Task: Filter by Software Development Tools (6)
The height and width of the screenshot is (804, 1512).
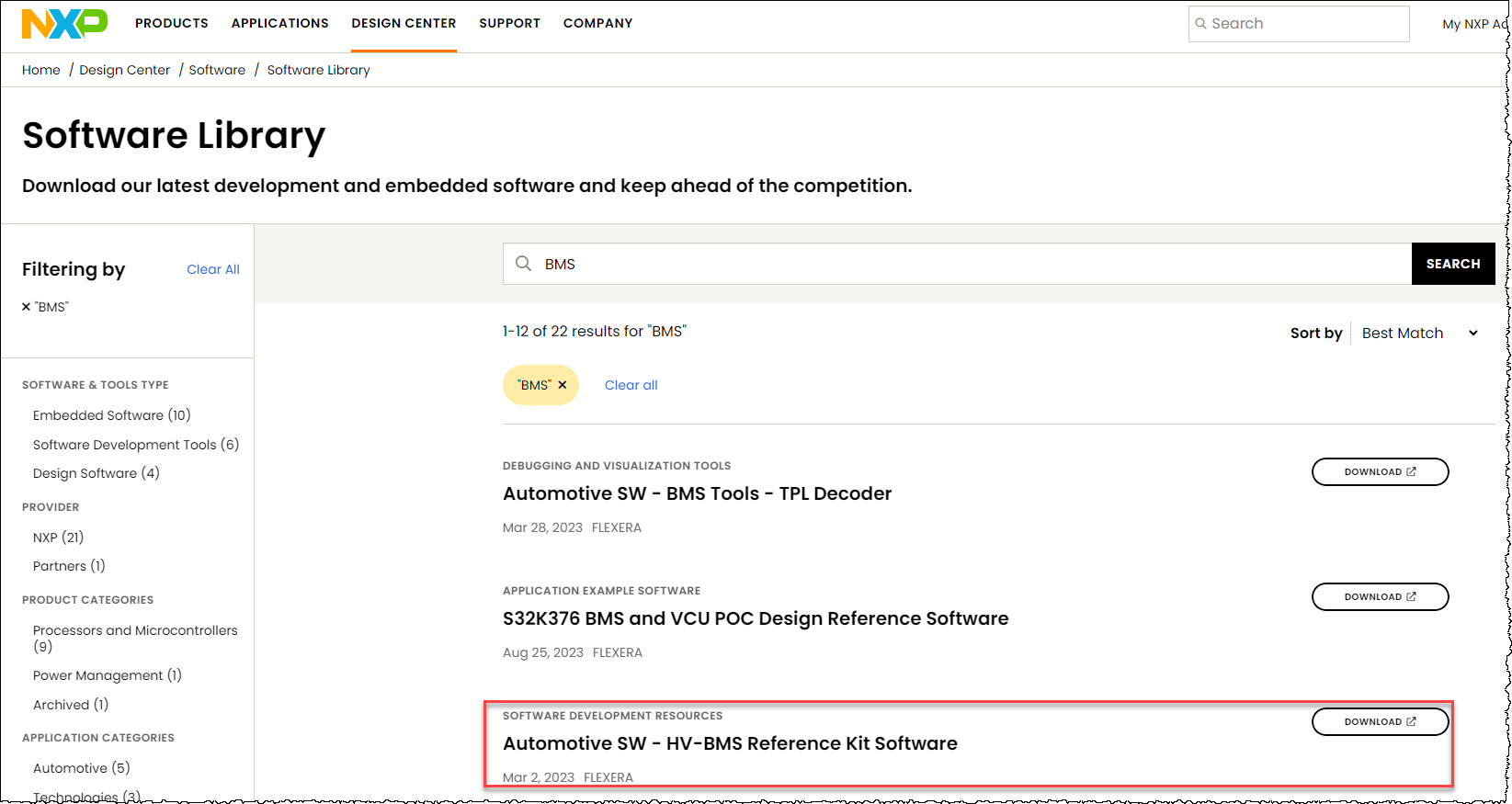Action: pos(136,445)
